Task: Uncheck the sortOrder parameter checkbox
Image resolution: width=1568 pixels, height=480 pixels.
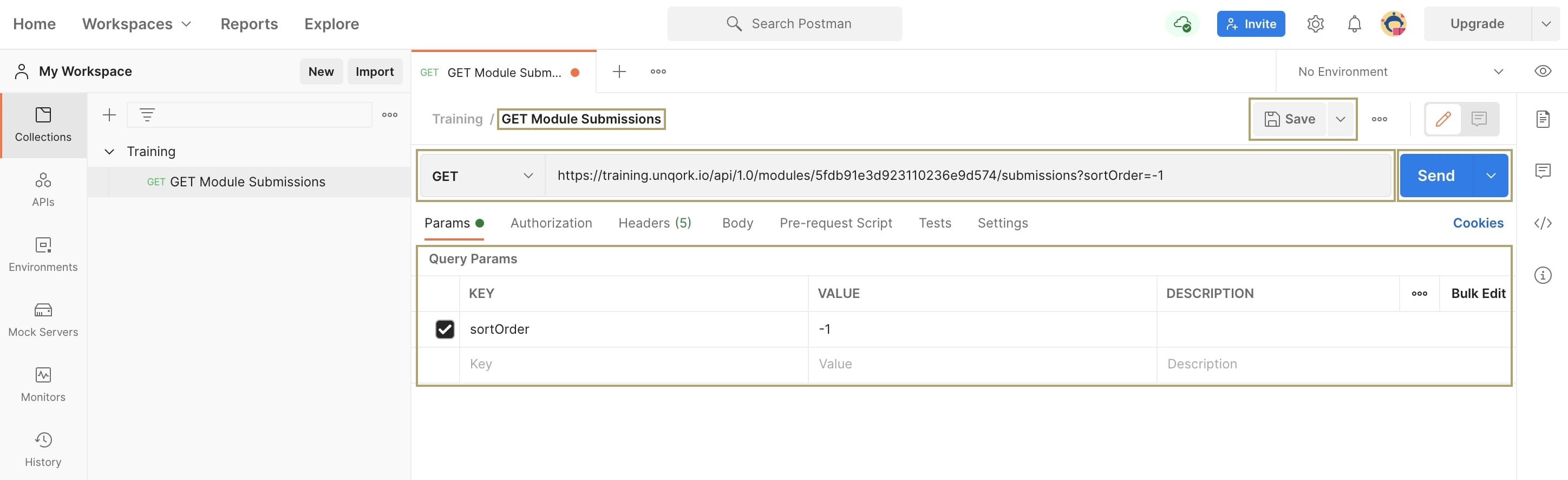Action: (x=445, y=329)
